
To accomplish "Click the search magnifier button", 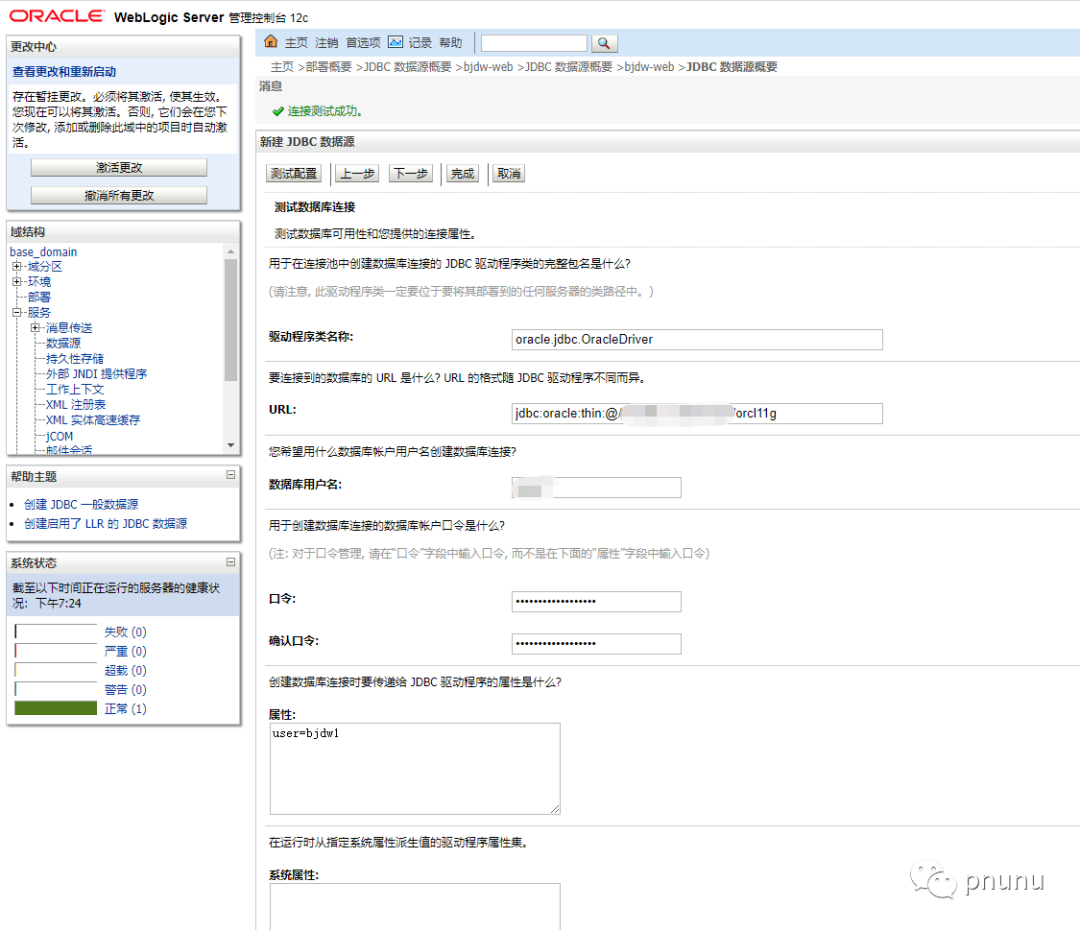I will tap(603, 43).
